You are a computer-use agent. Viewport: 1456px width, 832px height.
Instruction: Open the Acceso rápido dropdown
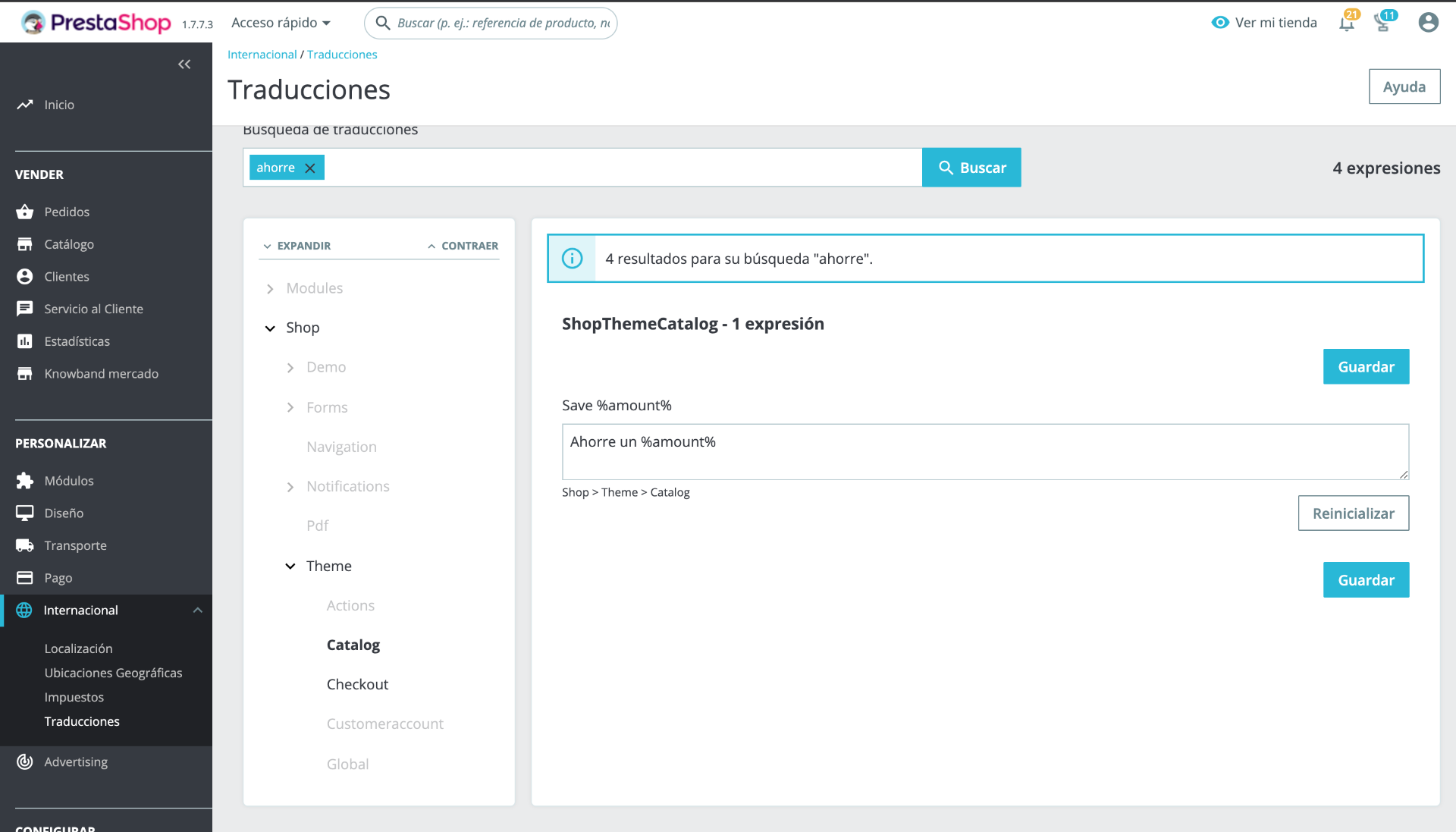pos(281,23)
